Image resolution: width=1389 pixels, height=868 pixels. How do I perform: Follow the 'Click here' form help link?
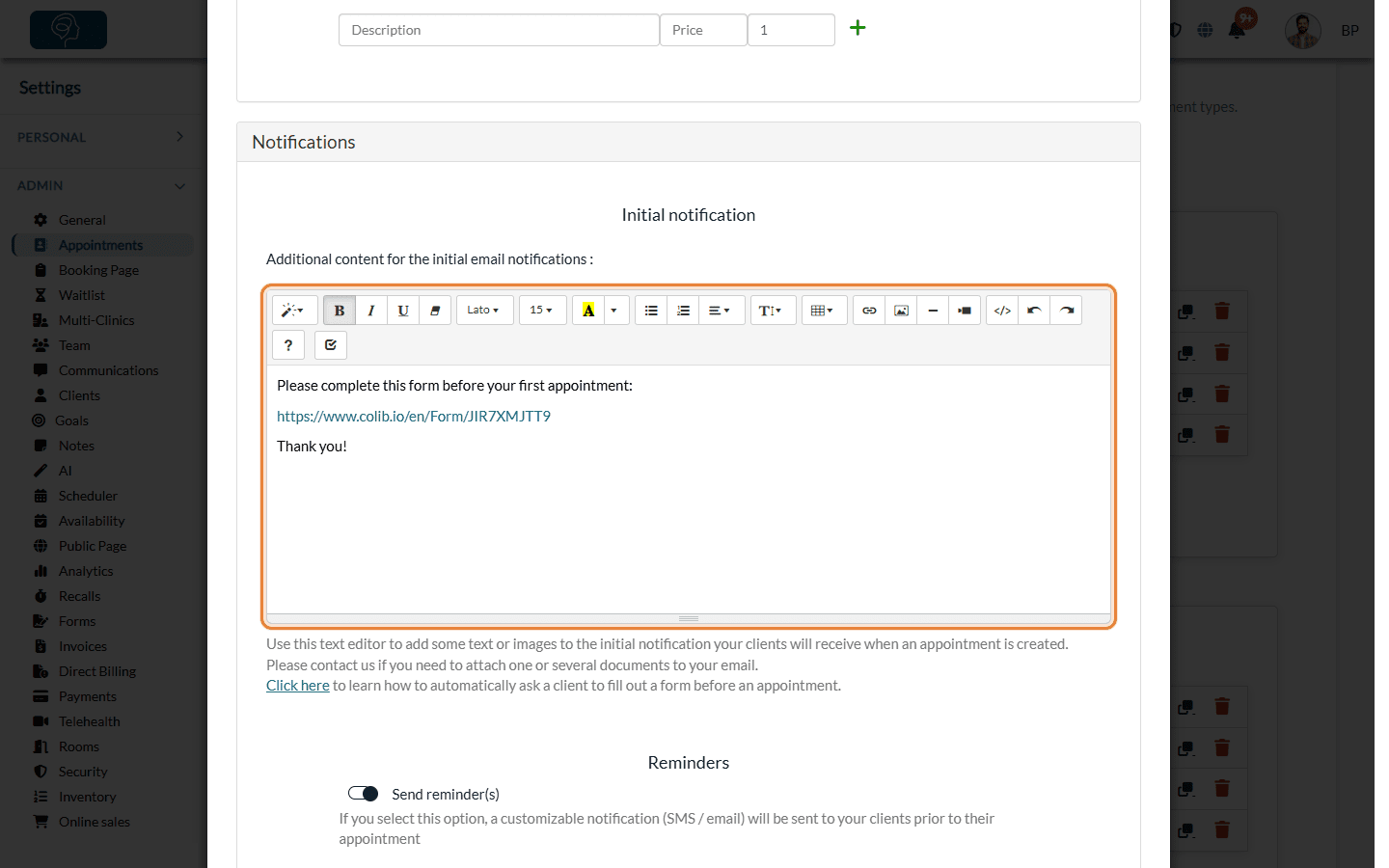[298, 686]
